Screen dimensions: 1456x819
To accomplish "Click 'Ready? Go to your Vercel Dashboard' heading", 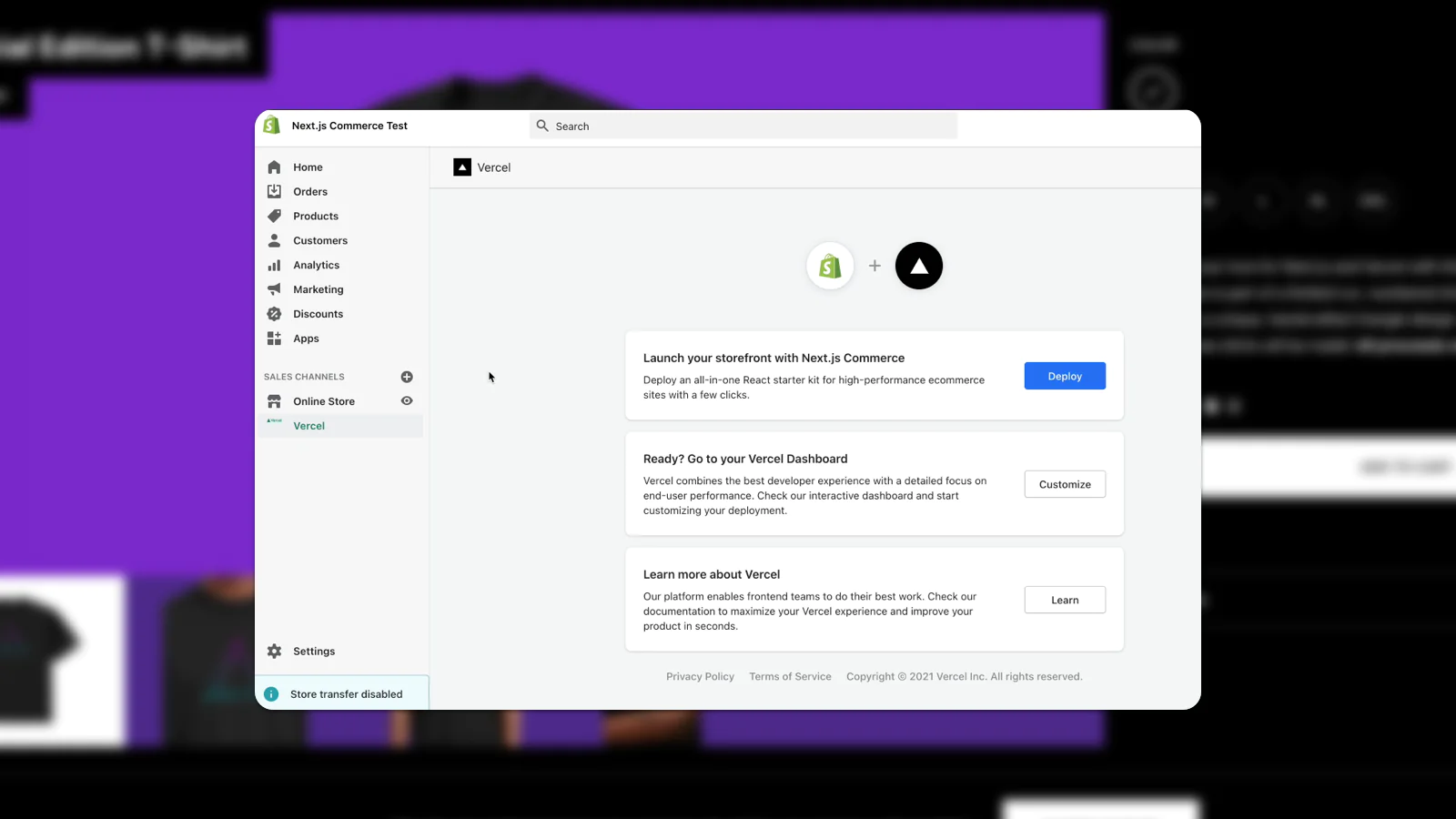I will [x=745, y=460].
